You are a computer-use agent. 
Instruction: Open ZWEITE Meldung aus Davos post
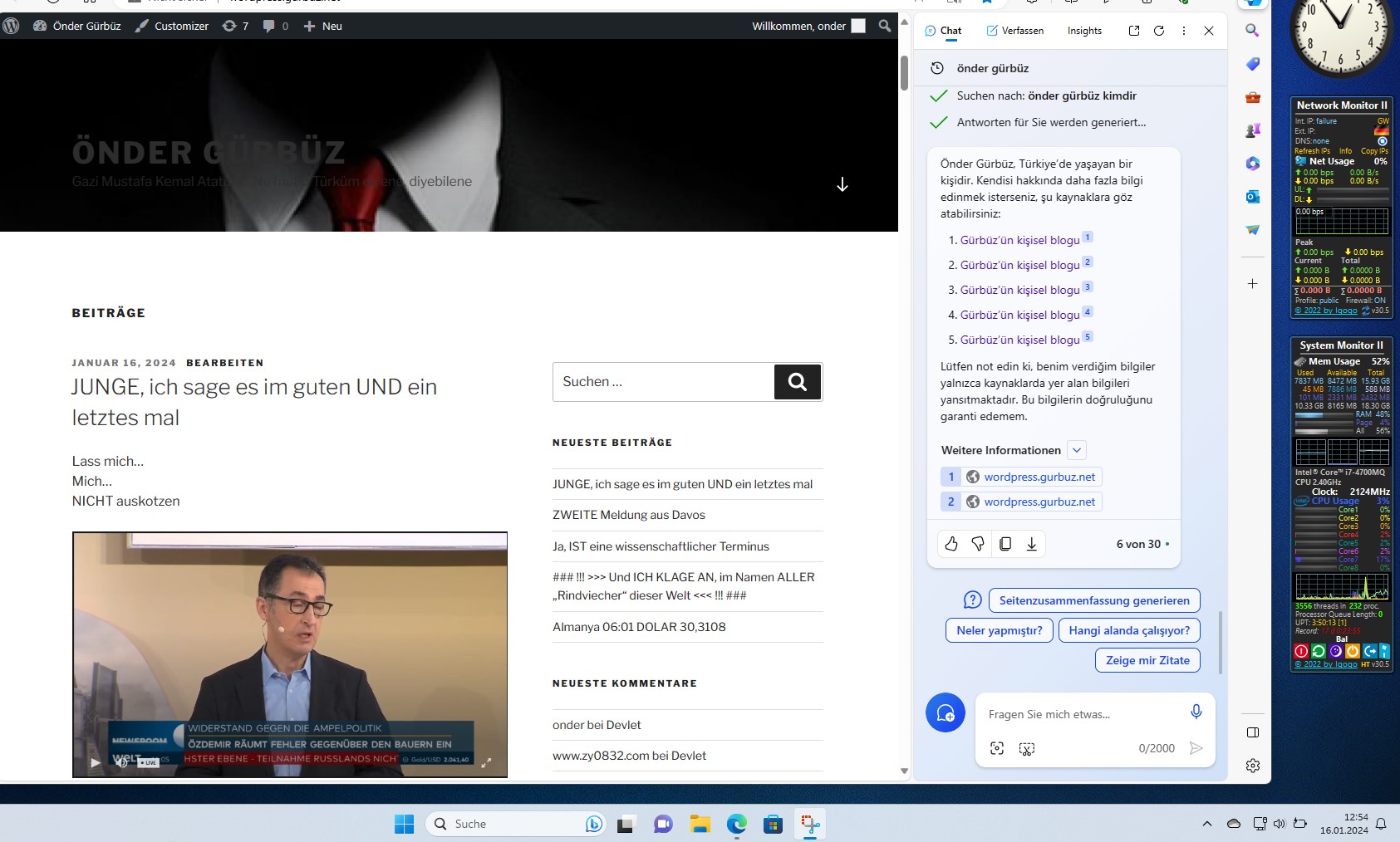(629, 515)
